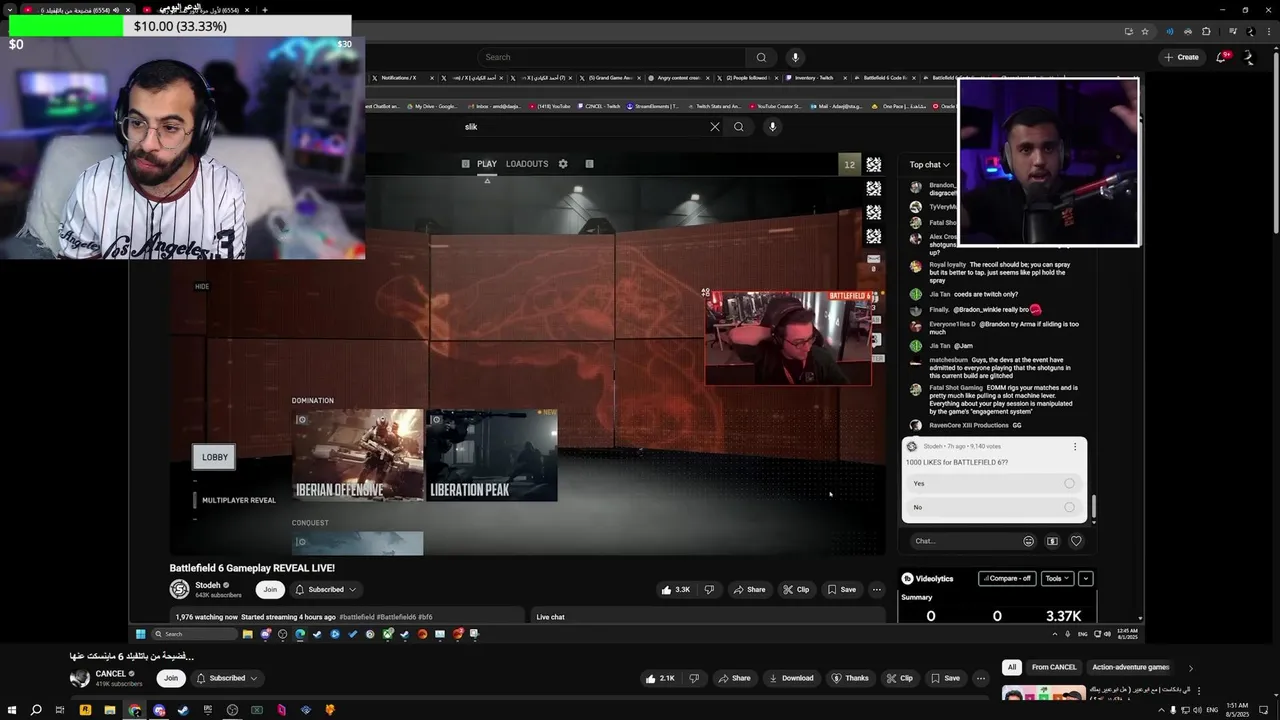The height and width of the screenshot is (720, 1280).
Task: Open the CANCEL channel avatar
Action: click(x=80, y=678)
